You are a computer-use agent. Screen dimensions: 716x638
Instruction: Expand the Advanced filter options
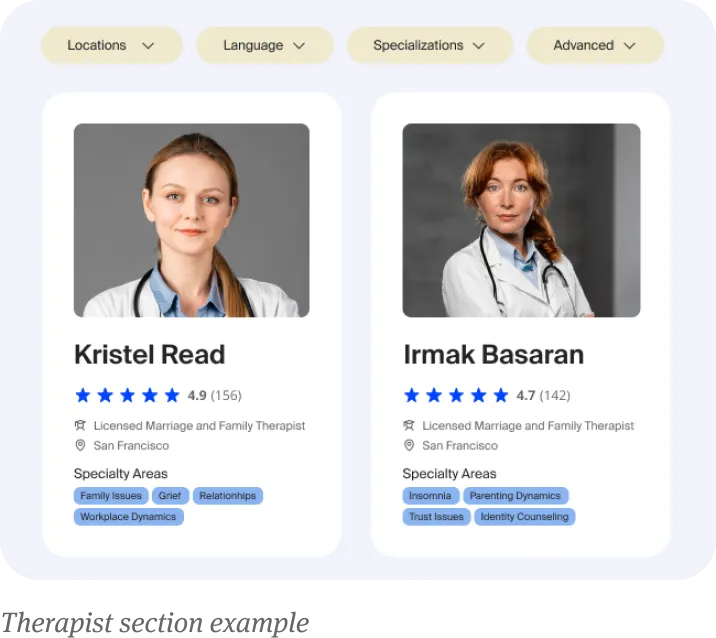(x=595, y=45)
